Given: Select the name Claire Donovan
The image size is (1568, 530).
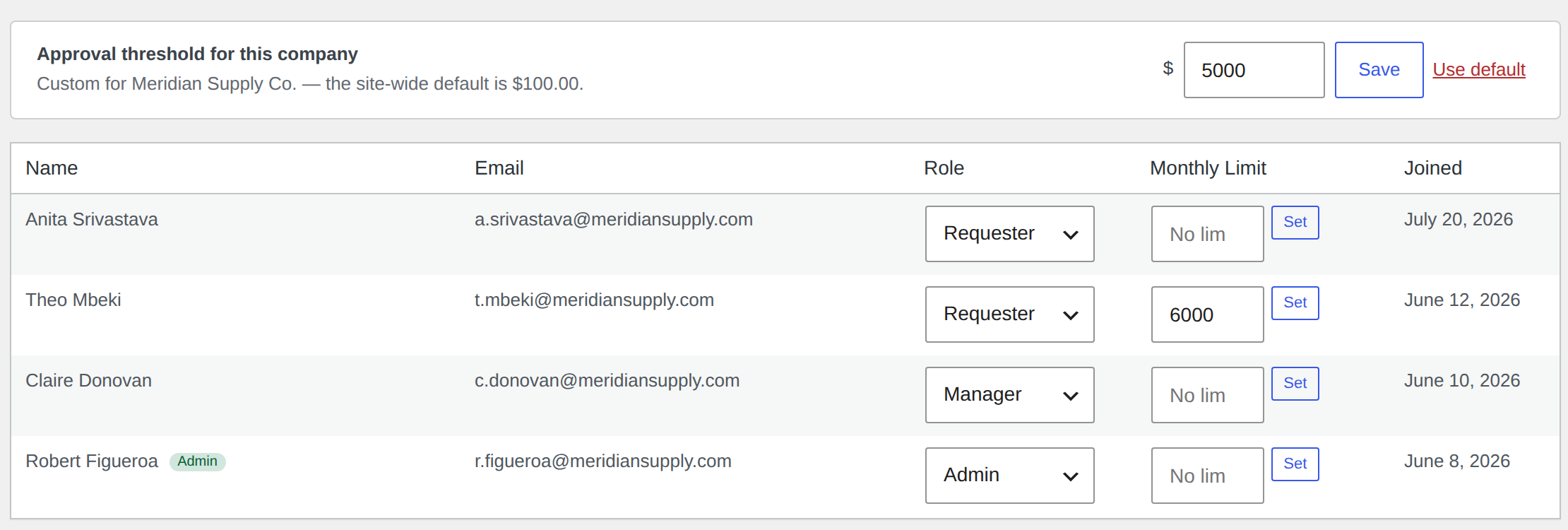Looking at the screenshot, I should tap(88, 381).
